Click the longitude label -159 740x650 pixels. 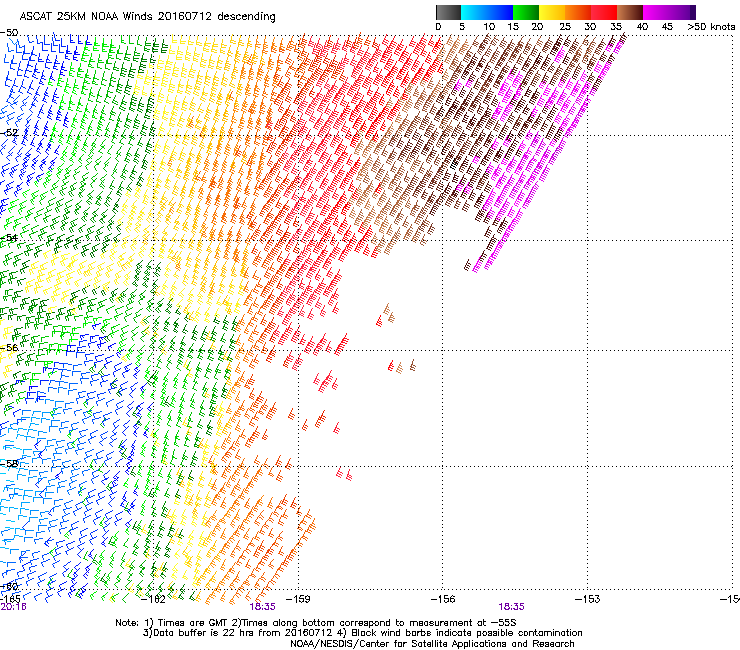pyautogui.click(x=298, y=599)
